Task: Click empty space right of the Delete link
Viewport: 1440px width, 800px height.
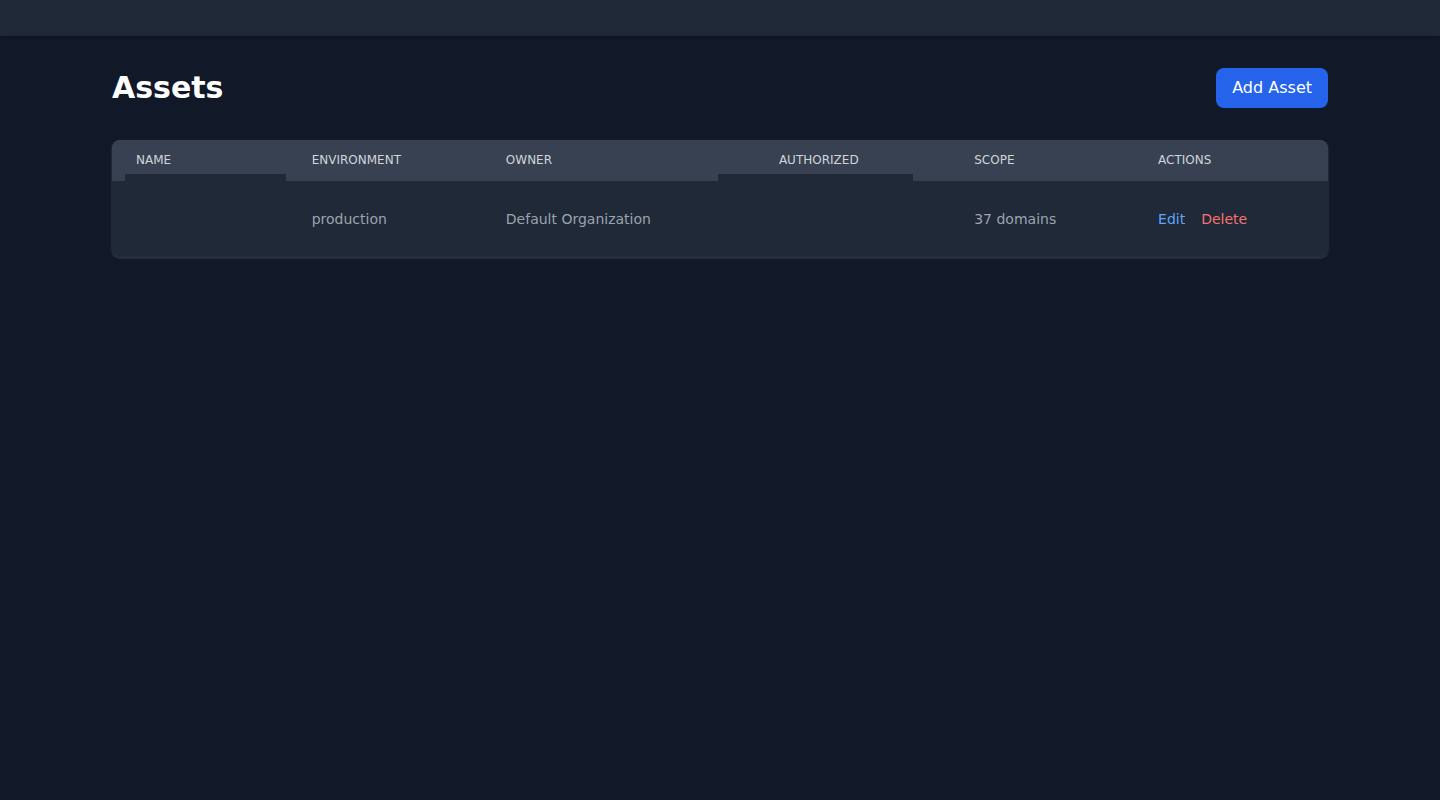Action: pos(1288,219)
